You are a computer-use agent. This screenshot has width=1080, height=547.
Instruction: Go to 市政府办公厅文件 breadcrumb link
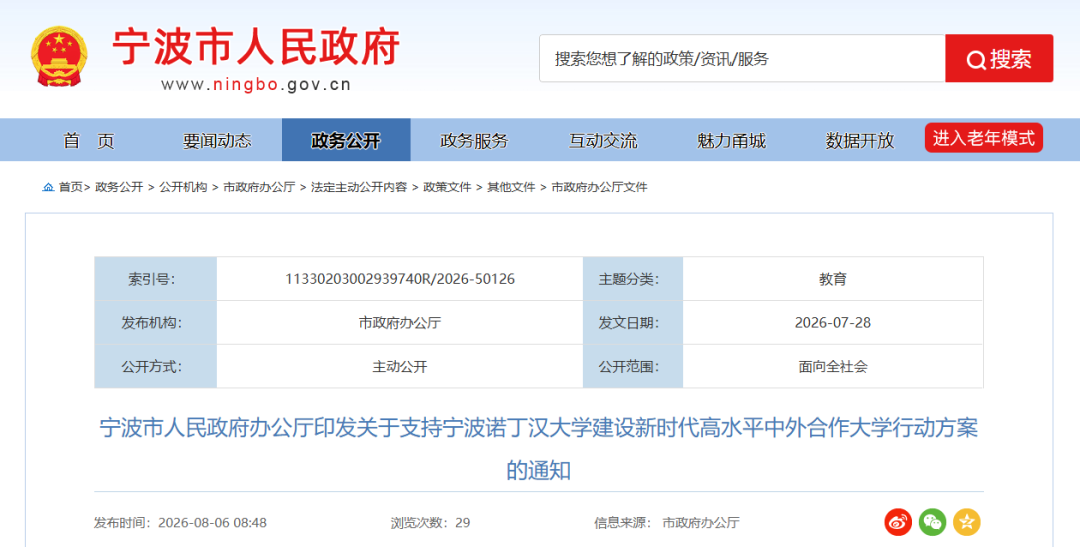coord(599,187)
